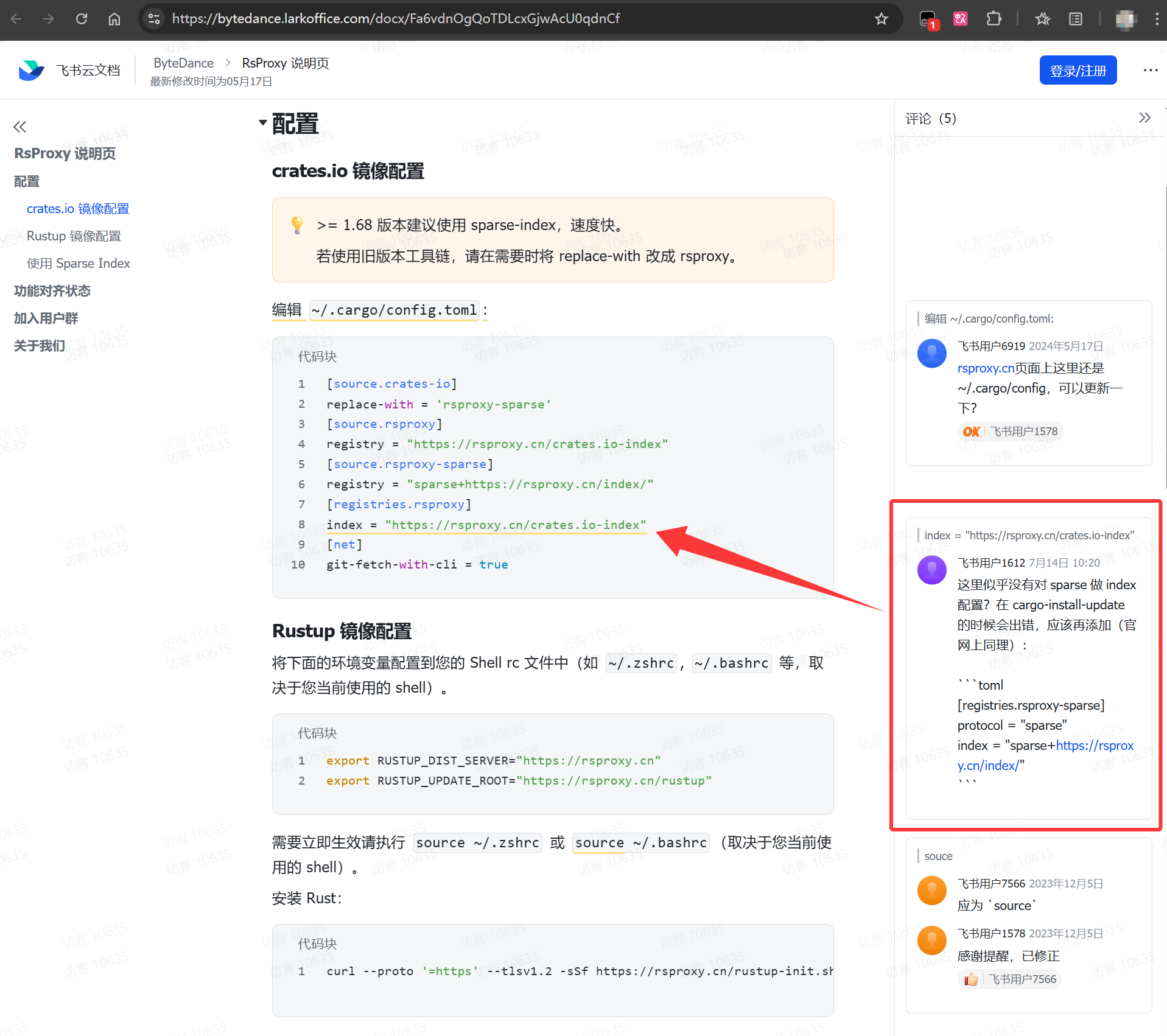Click the 感谢提醒，已修正 reply
Viewport: 1167px width, 1036px height.
(1009, 956)
